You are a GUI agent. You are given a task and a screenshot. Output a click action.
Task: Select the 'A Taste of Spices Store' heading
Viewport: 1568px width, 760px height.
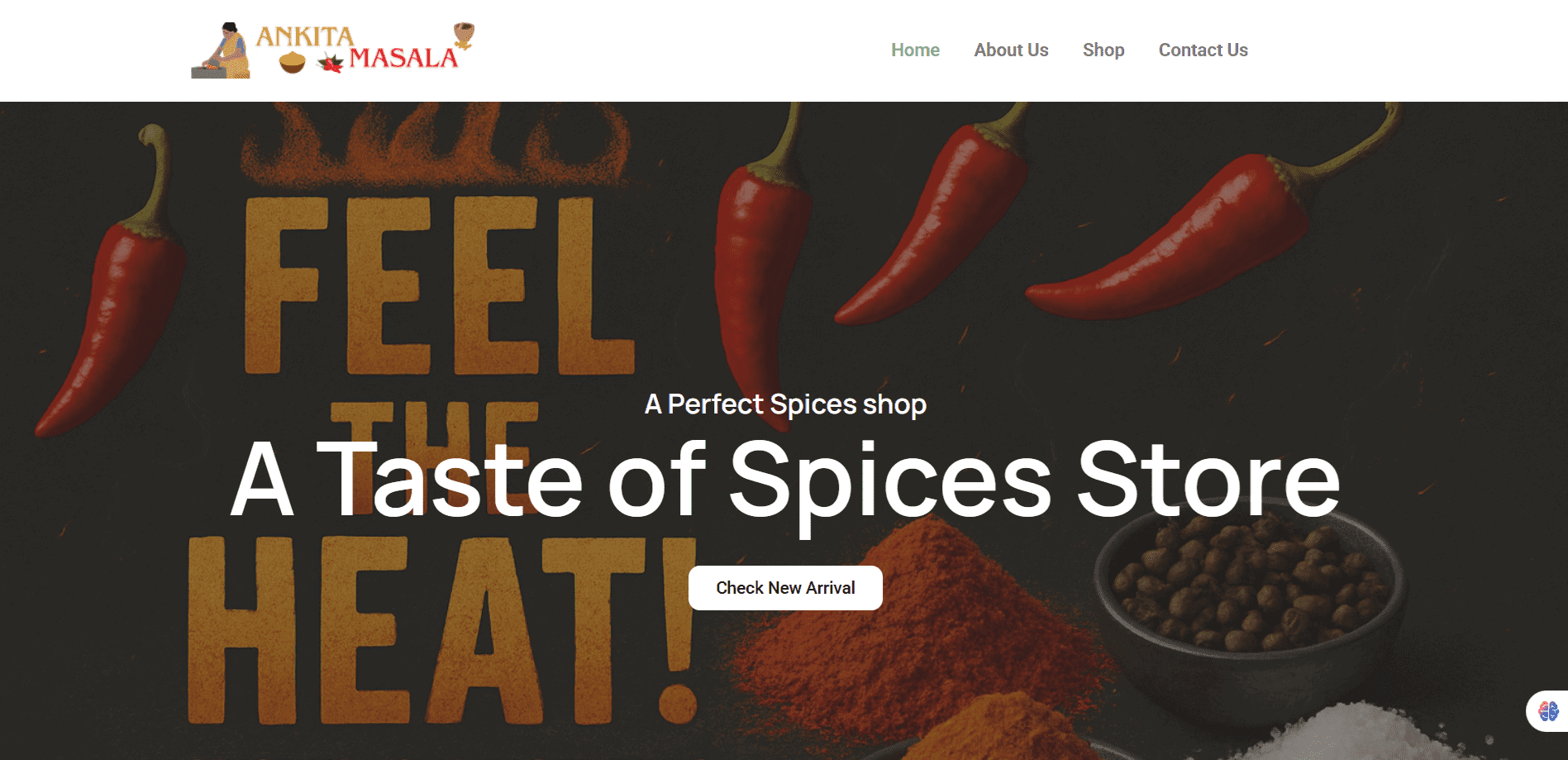point(784,479)
